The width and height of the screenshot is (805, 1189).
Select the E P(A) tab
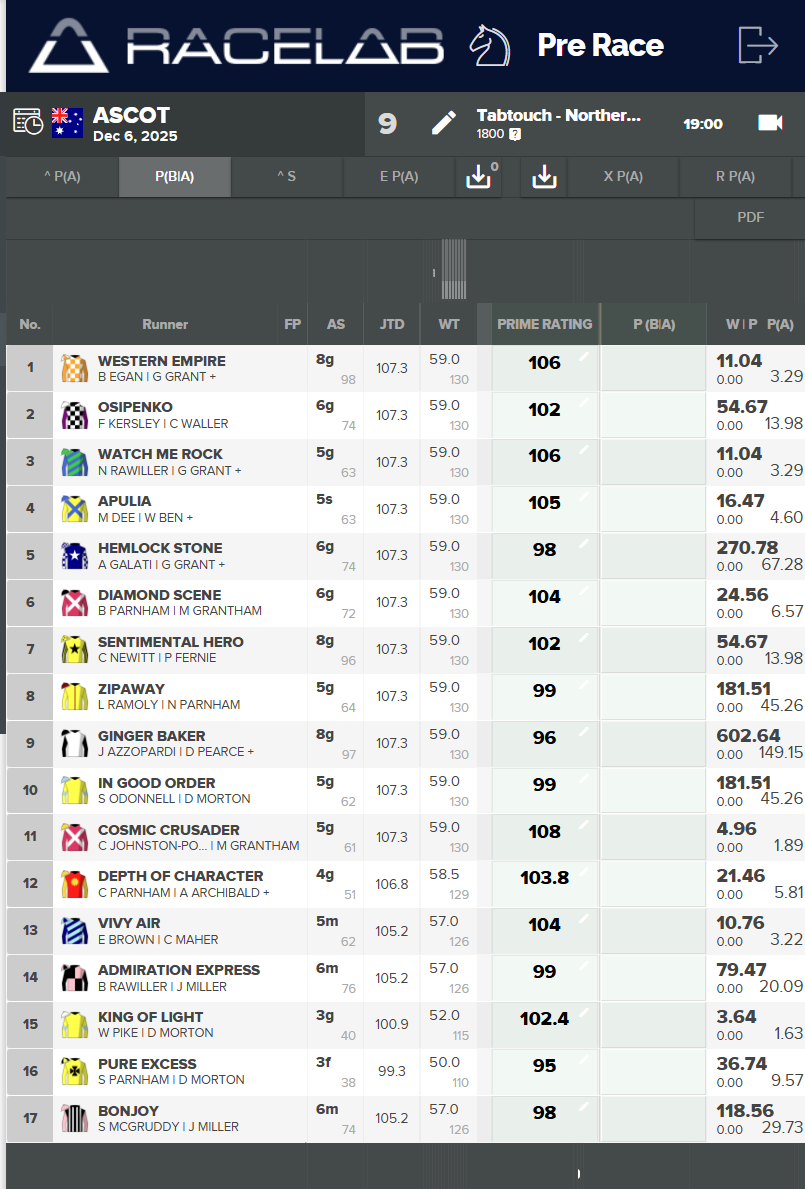[399, 177]
